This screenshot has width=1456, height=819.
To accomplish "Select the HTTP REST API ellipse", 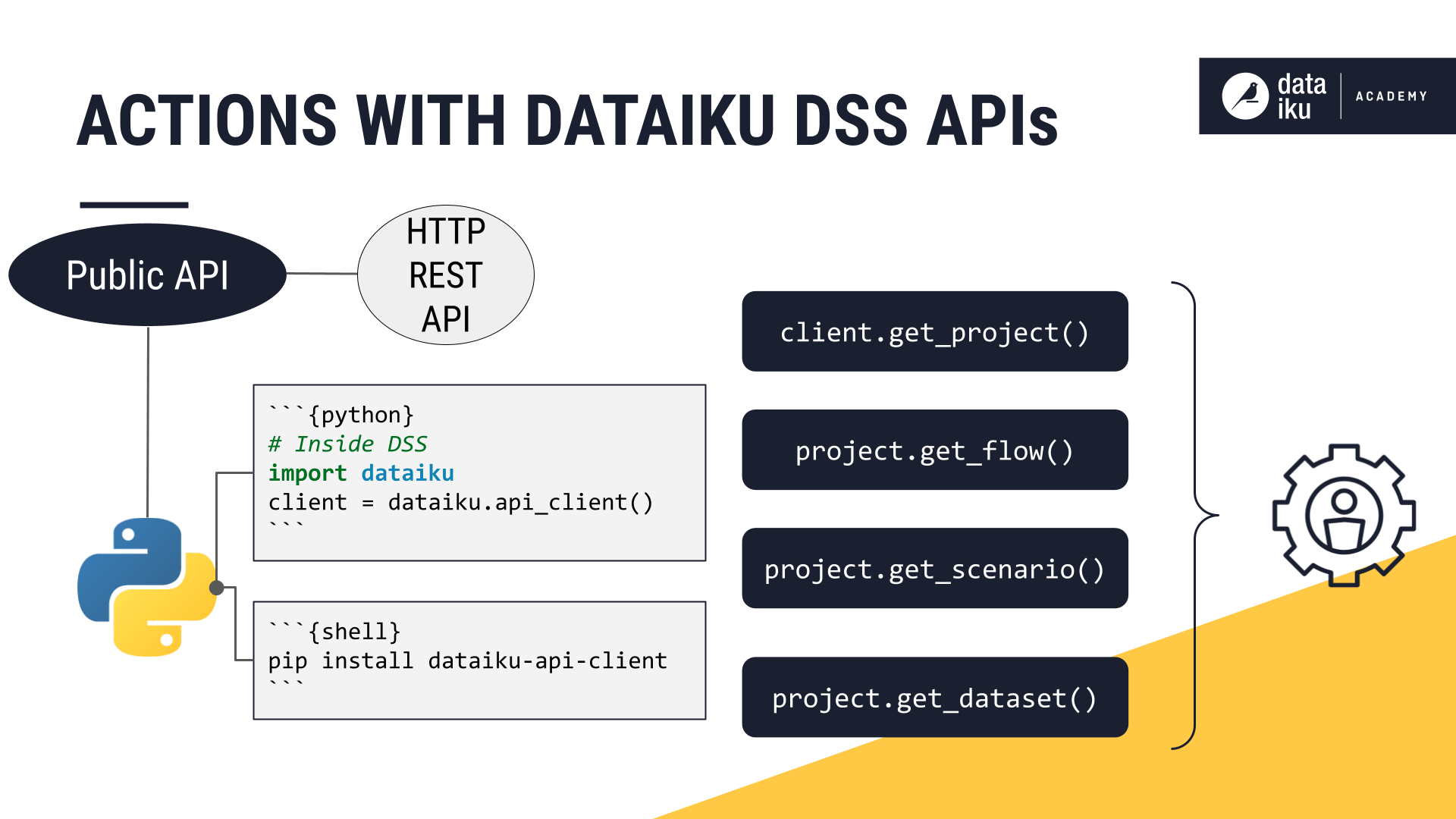I will point(446,275).
